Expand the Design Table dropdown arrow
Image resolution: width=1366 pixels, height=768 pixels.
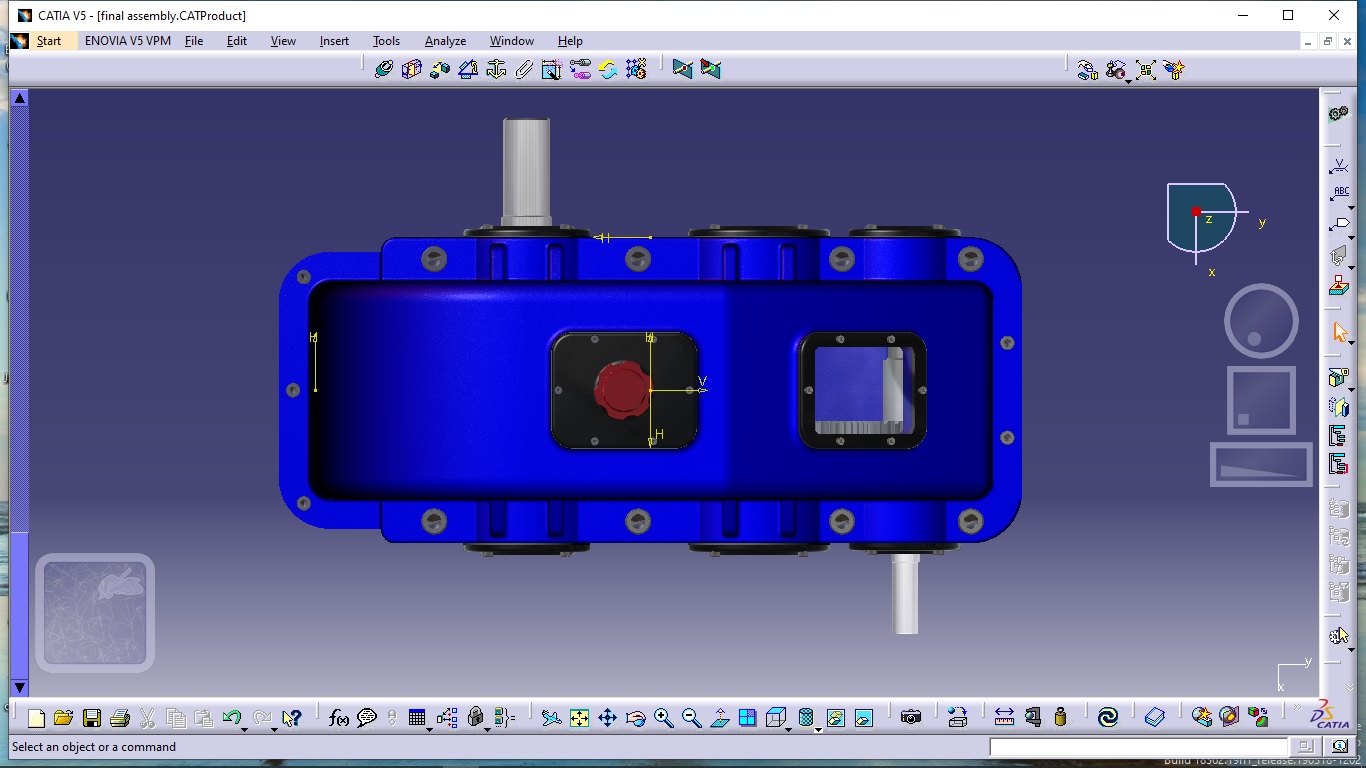(430, 729)
